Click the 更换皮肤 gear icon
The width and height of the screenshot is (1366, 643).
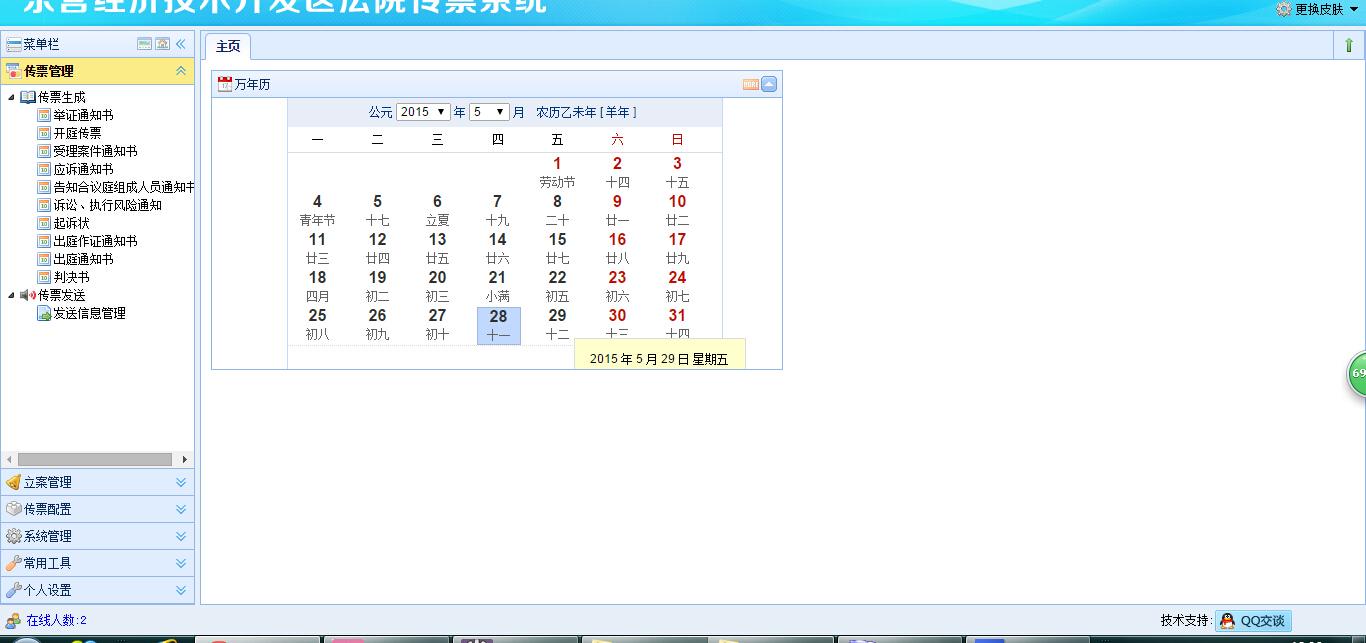coord(1283,9)
